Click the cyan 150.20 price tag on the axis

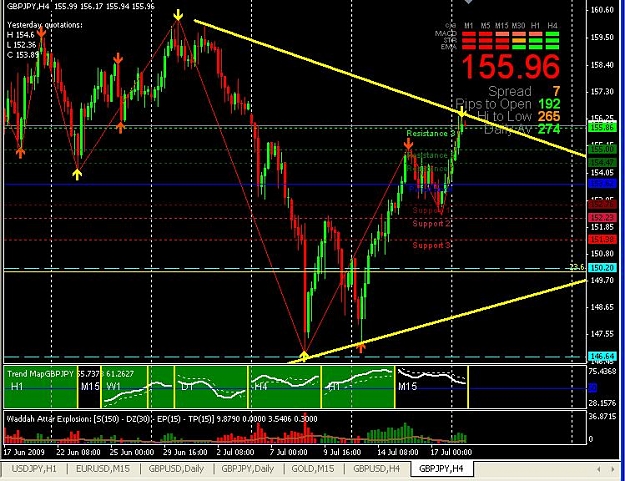602,267
